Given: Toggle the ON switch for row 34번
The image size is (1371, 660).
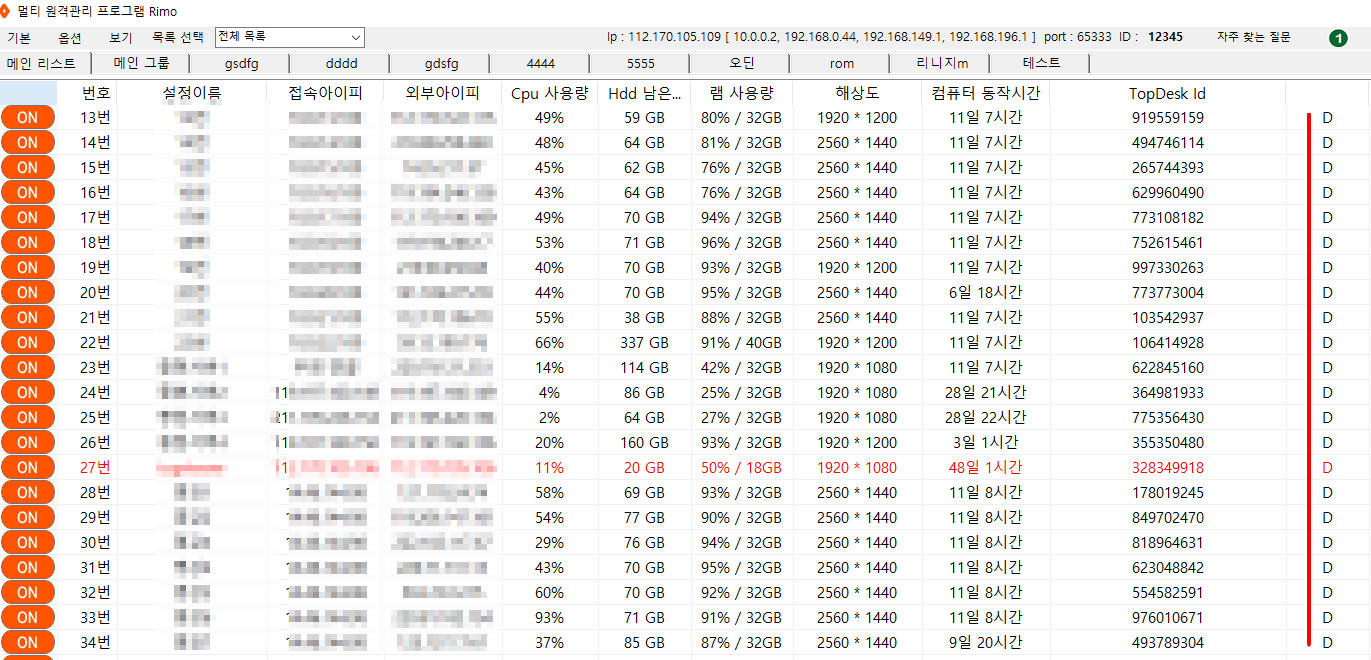Looking at the screenshot, I should coord(28,642).
